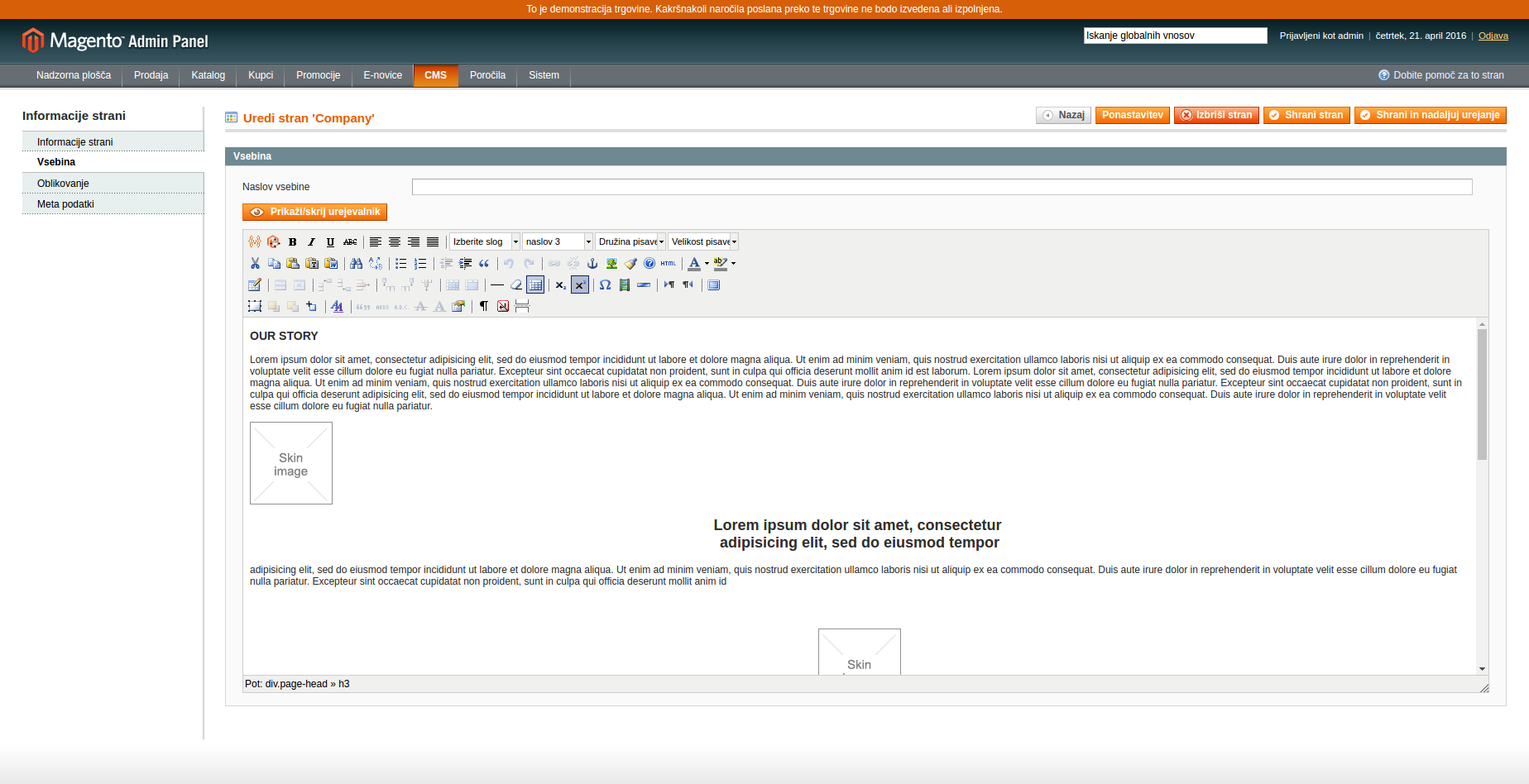Insert image with tree picture icon
Viewport: 1529px width, 784px height.
pyautogui.click(x=611, y=263)
